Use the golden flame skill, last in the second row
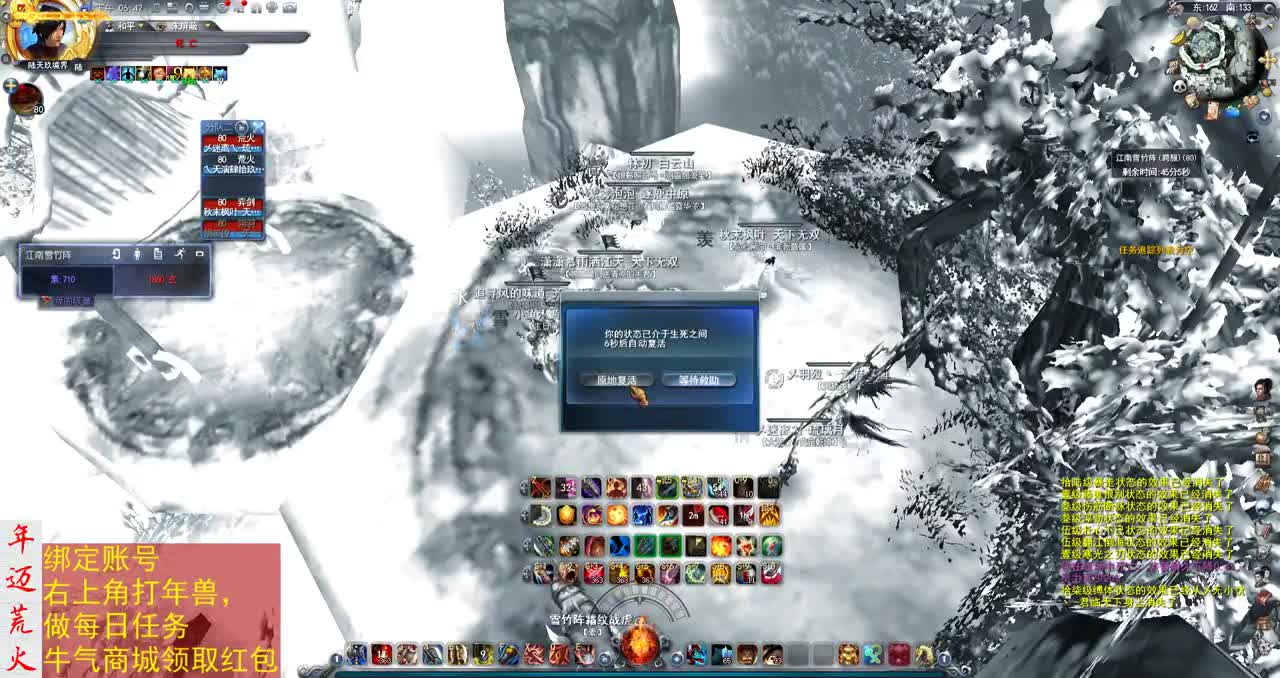Image resolution: width=1280 pixels, height=678 pixels. pyautogui.click(x=769, y=515)
